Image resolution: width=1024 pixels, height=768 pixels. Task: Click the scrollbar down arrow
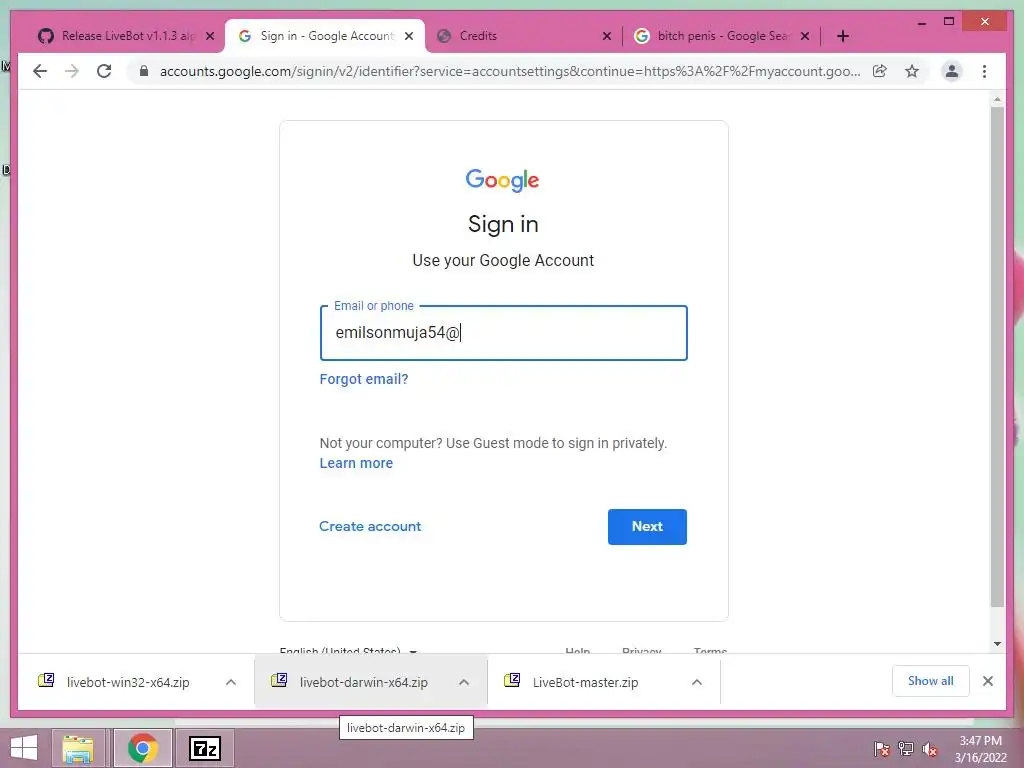point(997,644)
